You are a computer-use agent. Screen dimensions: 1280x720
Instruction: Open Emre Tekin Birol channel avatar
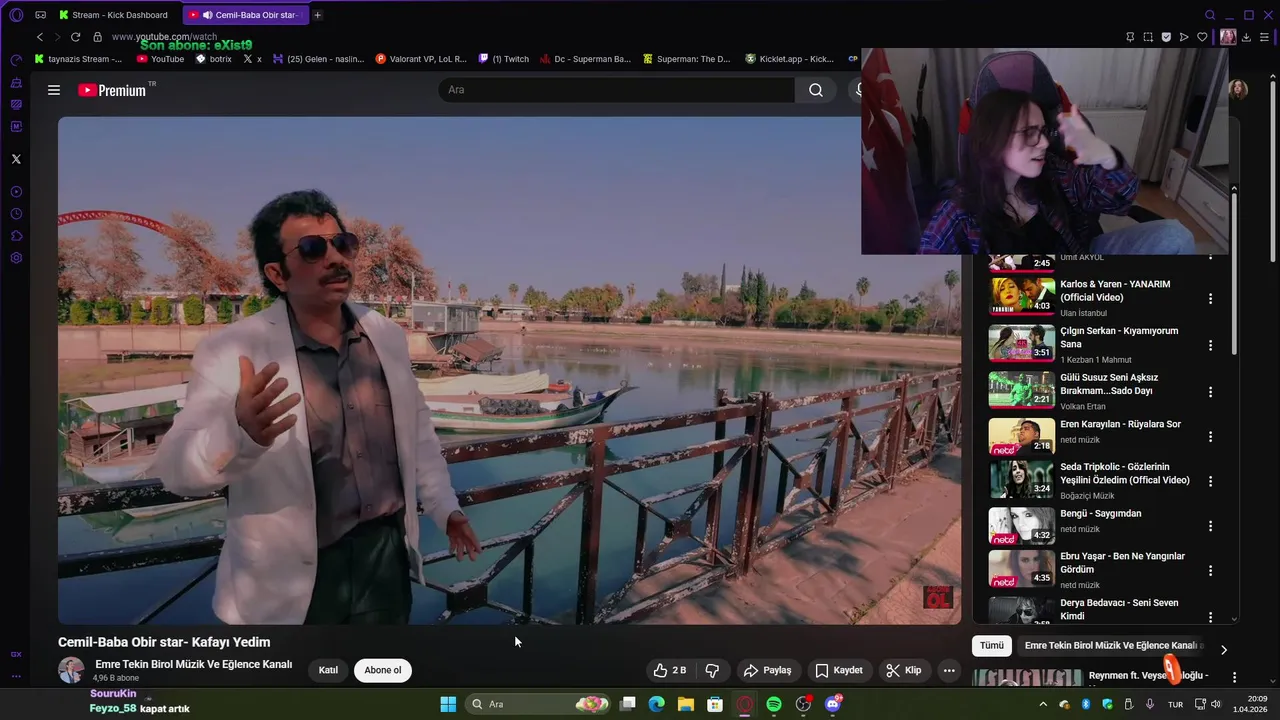click(x=71, y=670)
